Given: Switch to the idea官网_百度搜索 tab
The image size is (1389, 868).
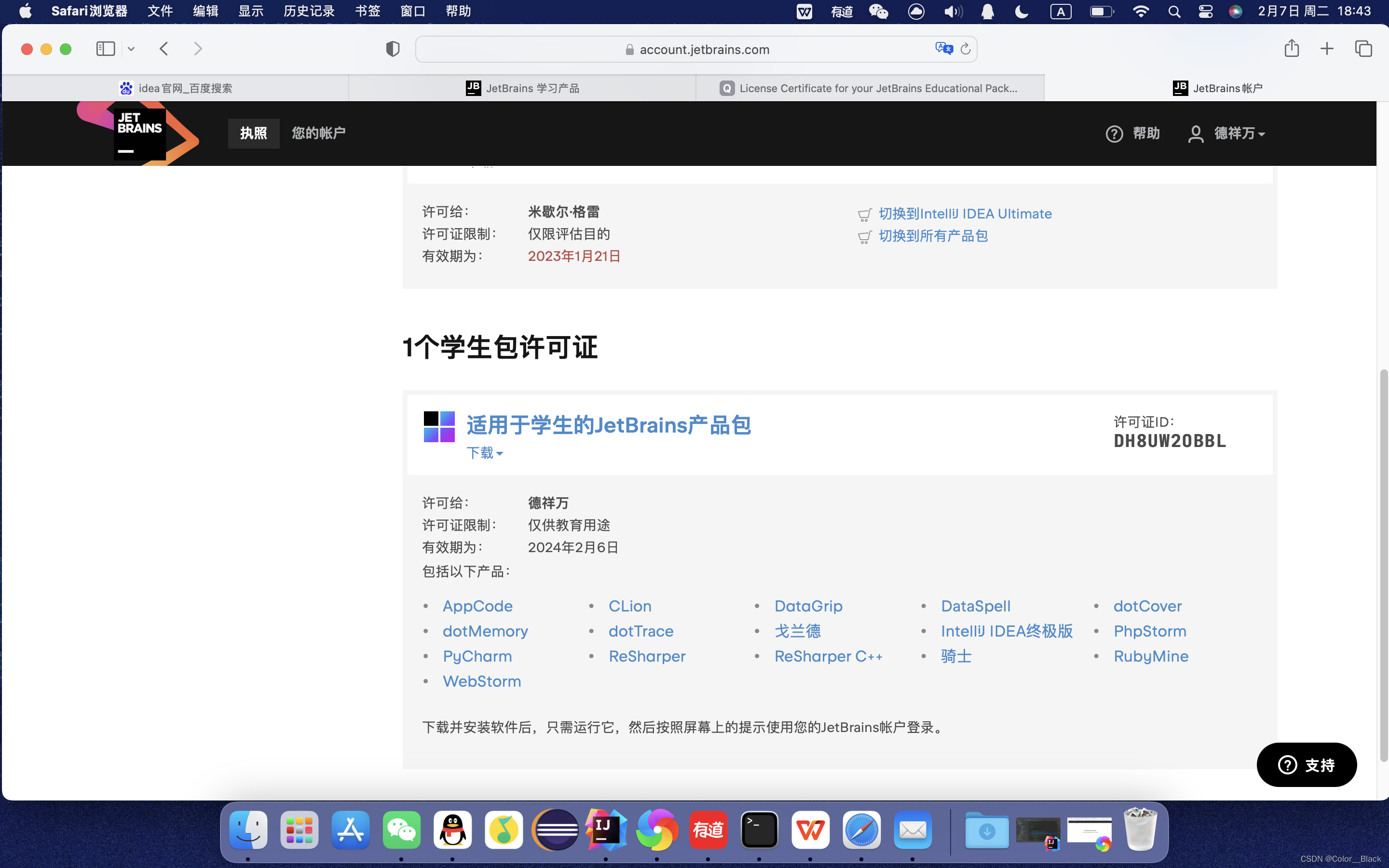Looking at the screenshot, I should coord(175,88).
